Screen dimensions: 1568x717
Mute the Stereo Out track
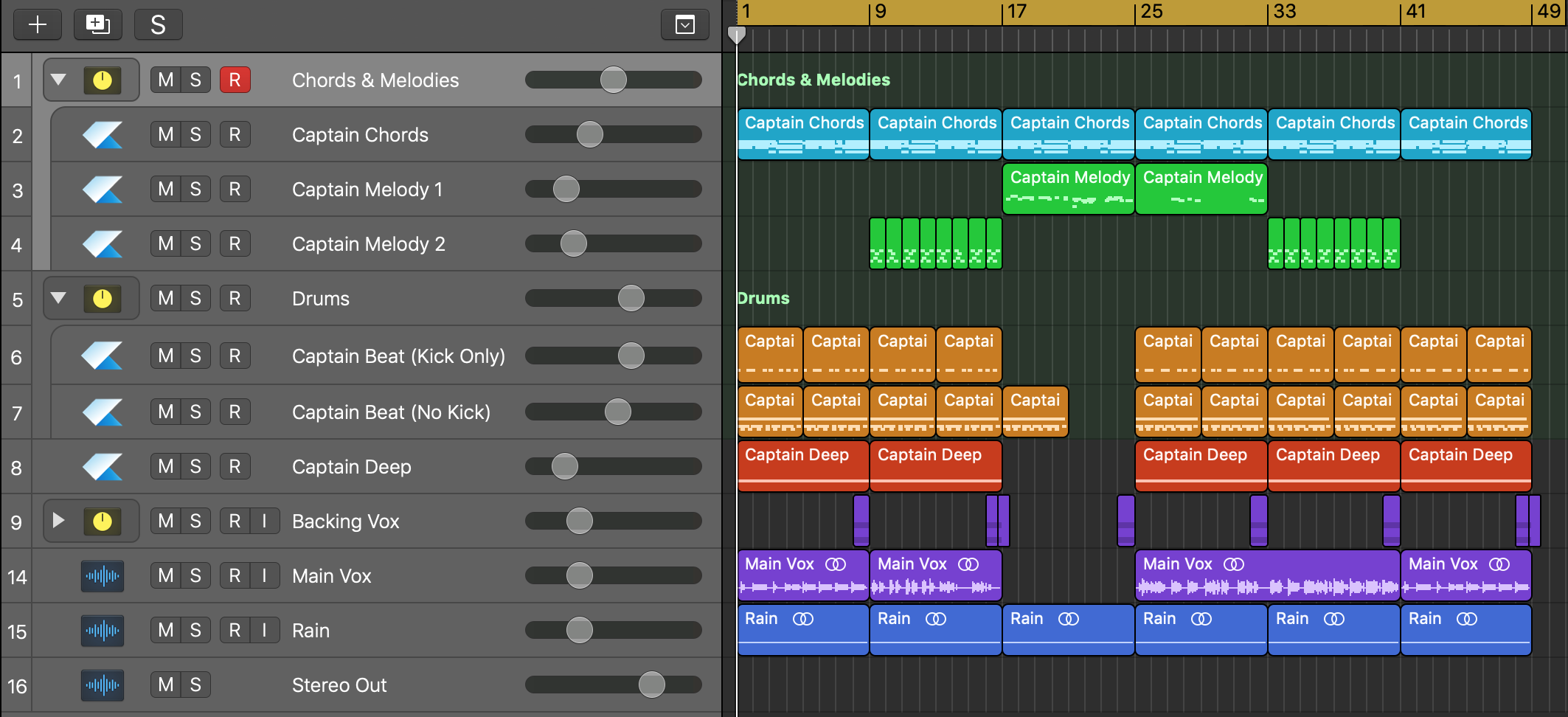tap(166, 685)
